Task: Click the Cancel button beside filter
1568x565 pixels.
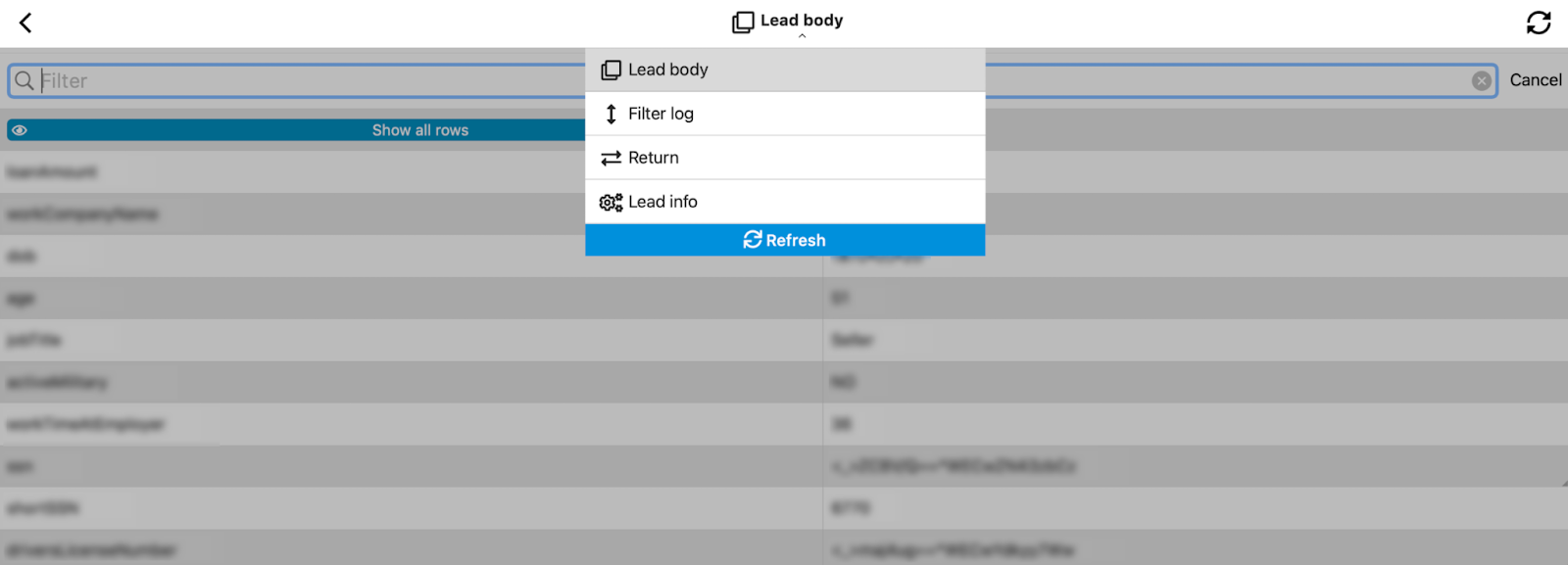Action: (x=1536, y=80)
